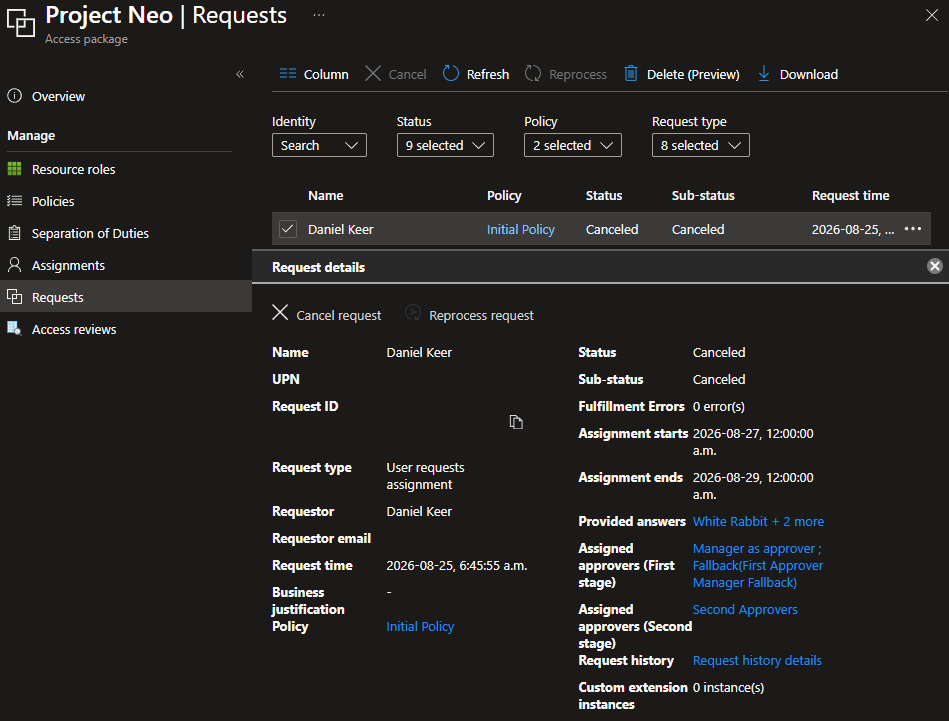
Task: Click the Reprocess icon in toolbar
Action: (533, 74)
